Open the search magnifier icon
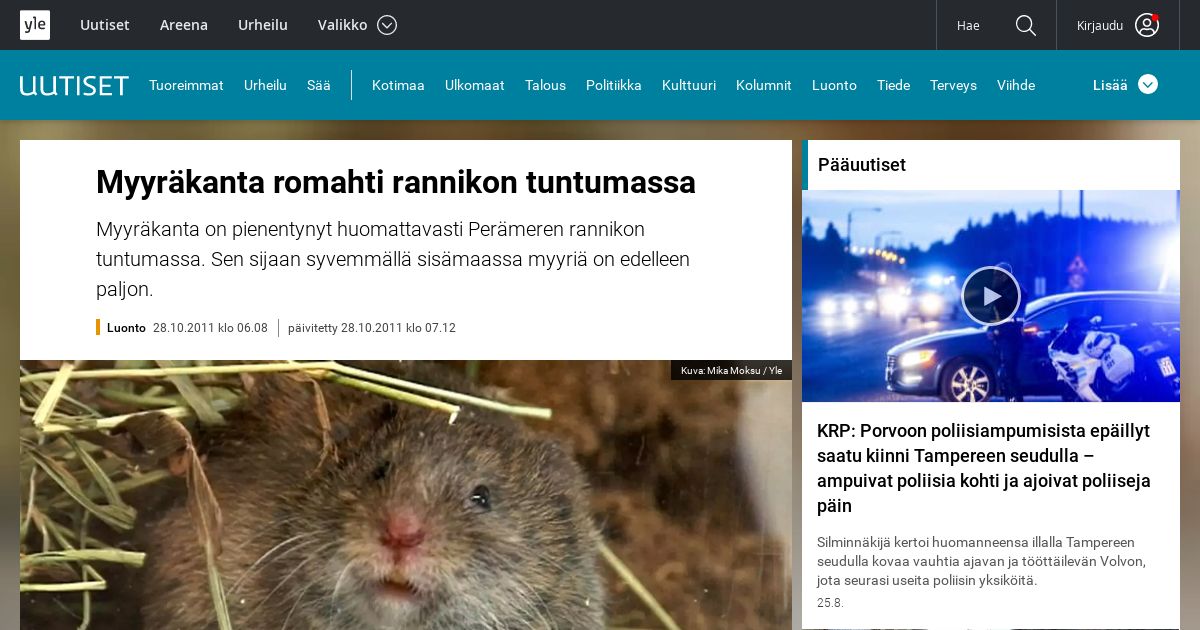The width and height of the screenshot is (1200, 630). pyautogui.click(x=1026, y=25)
